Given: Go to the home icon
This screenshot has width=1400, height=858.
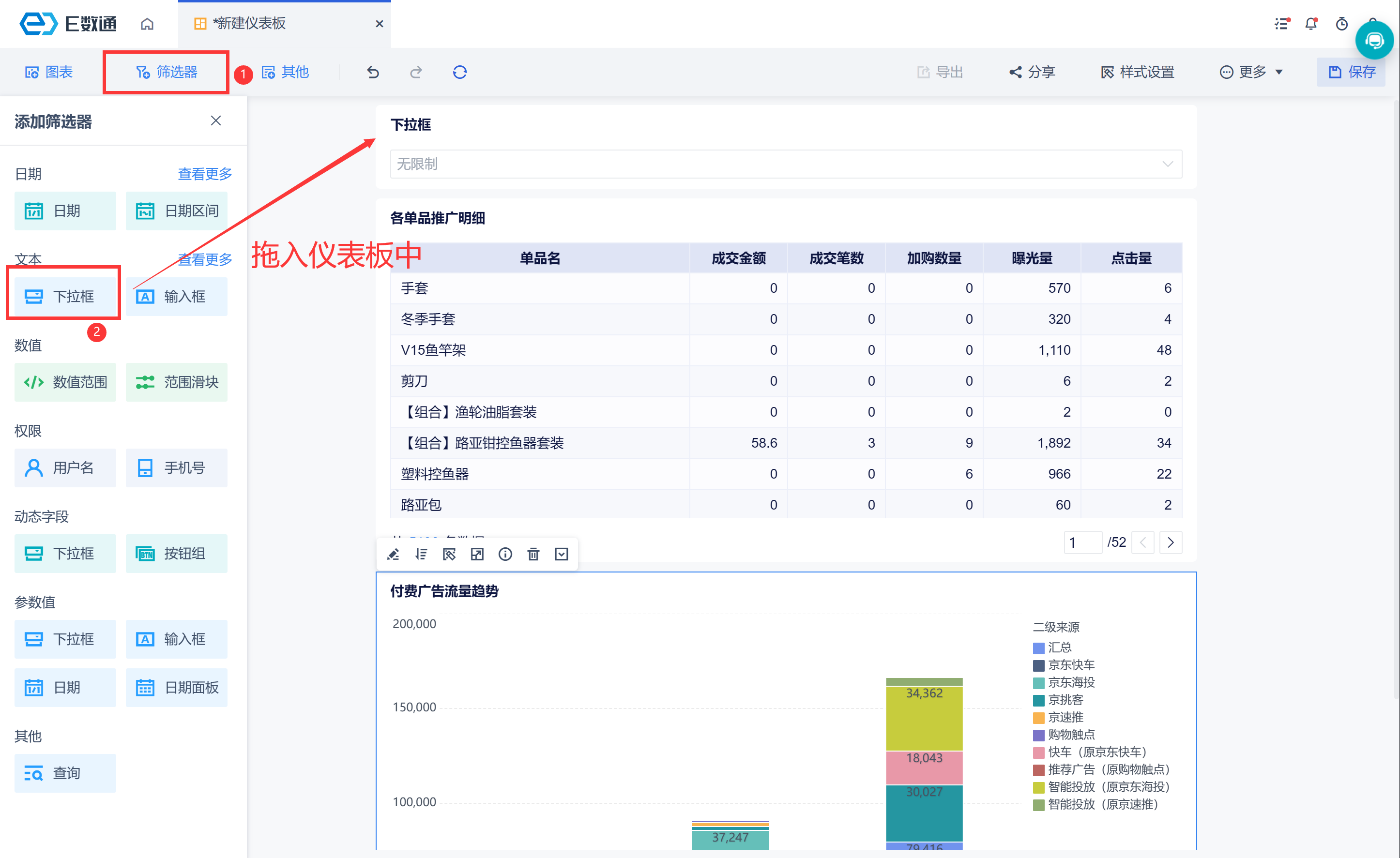Looking at the screenshot, I should (x=147, y=24).
